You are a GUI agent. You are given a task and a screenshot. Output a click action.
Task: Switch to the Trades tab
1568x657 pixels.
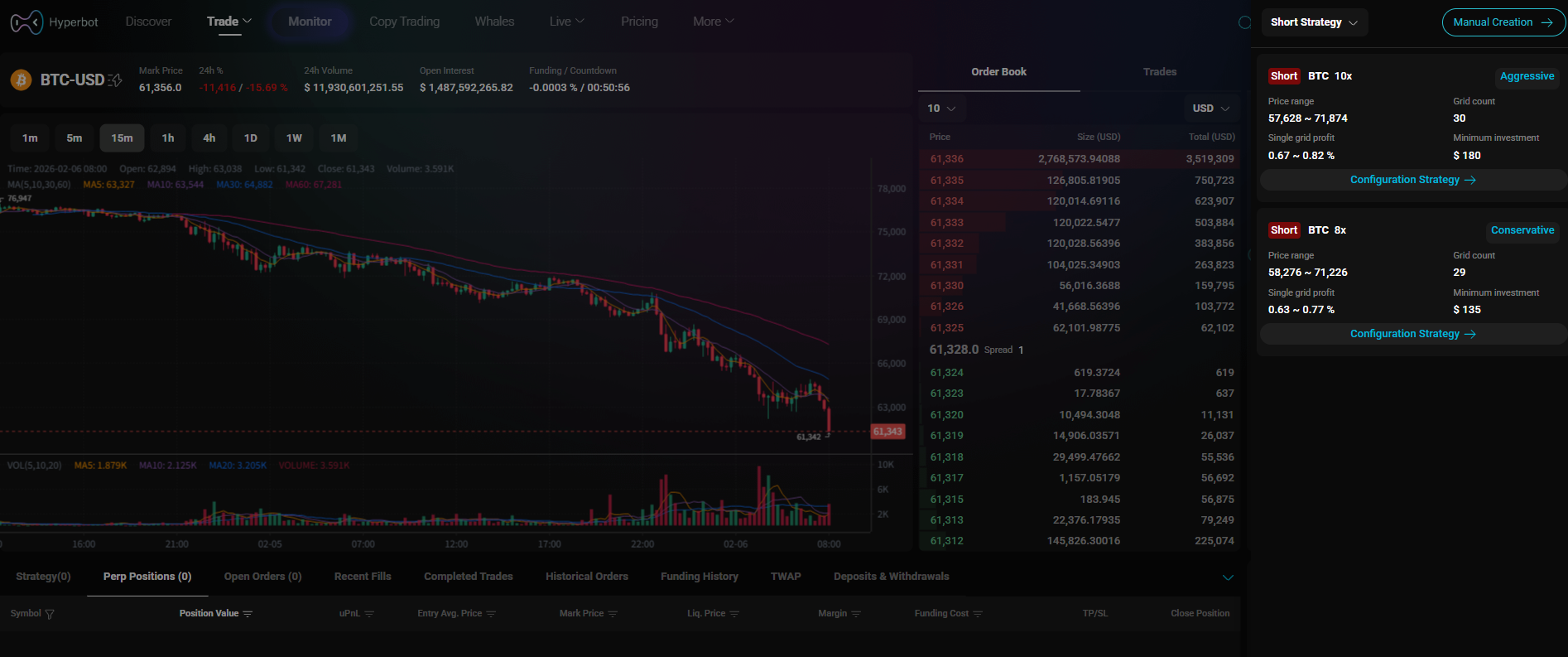tap(1159, 72)
